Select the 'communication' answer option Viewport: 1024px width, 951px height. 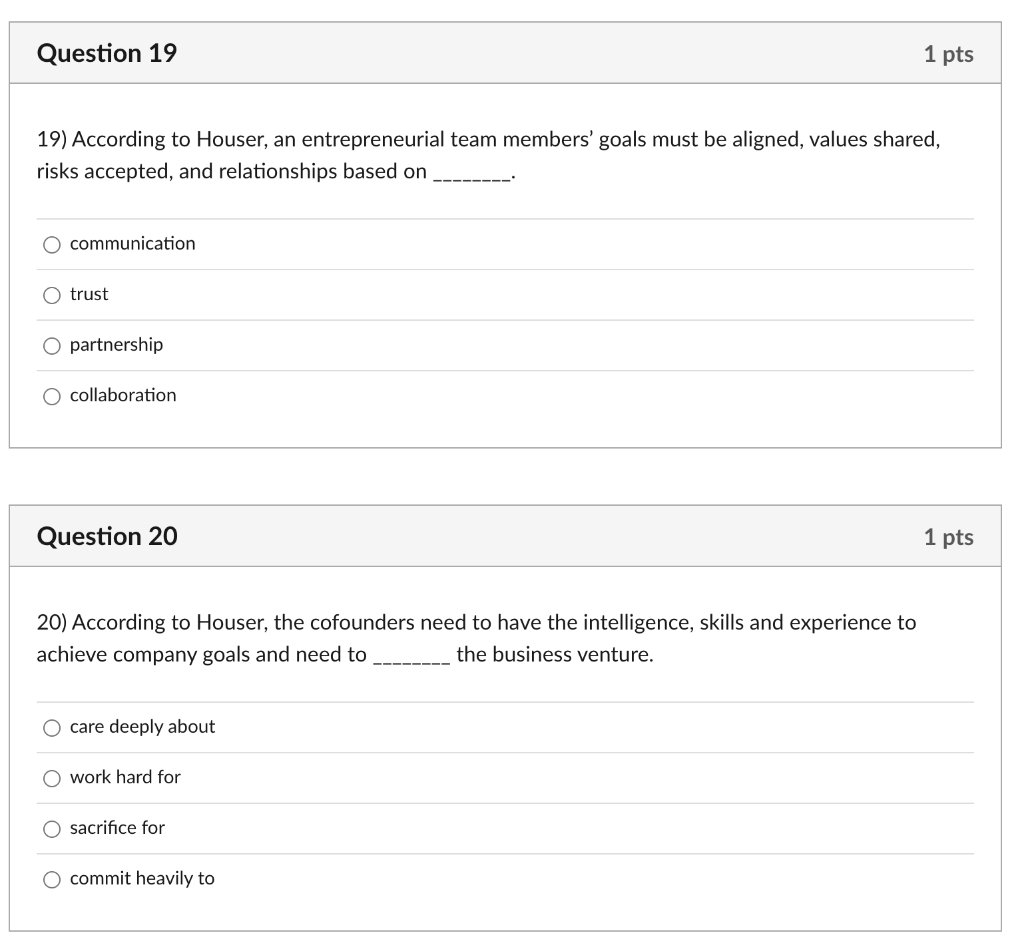pos(51,243)
